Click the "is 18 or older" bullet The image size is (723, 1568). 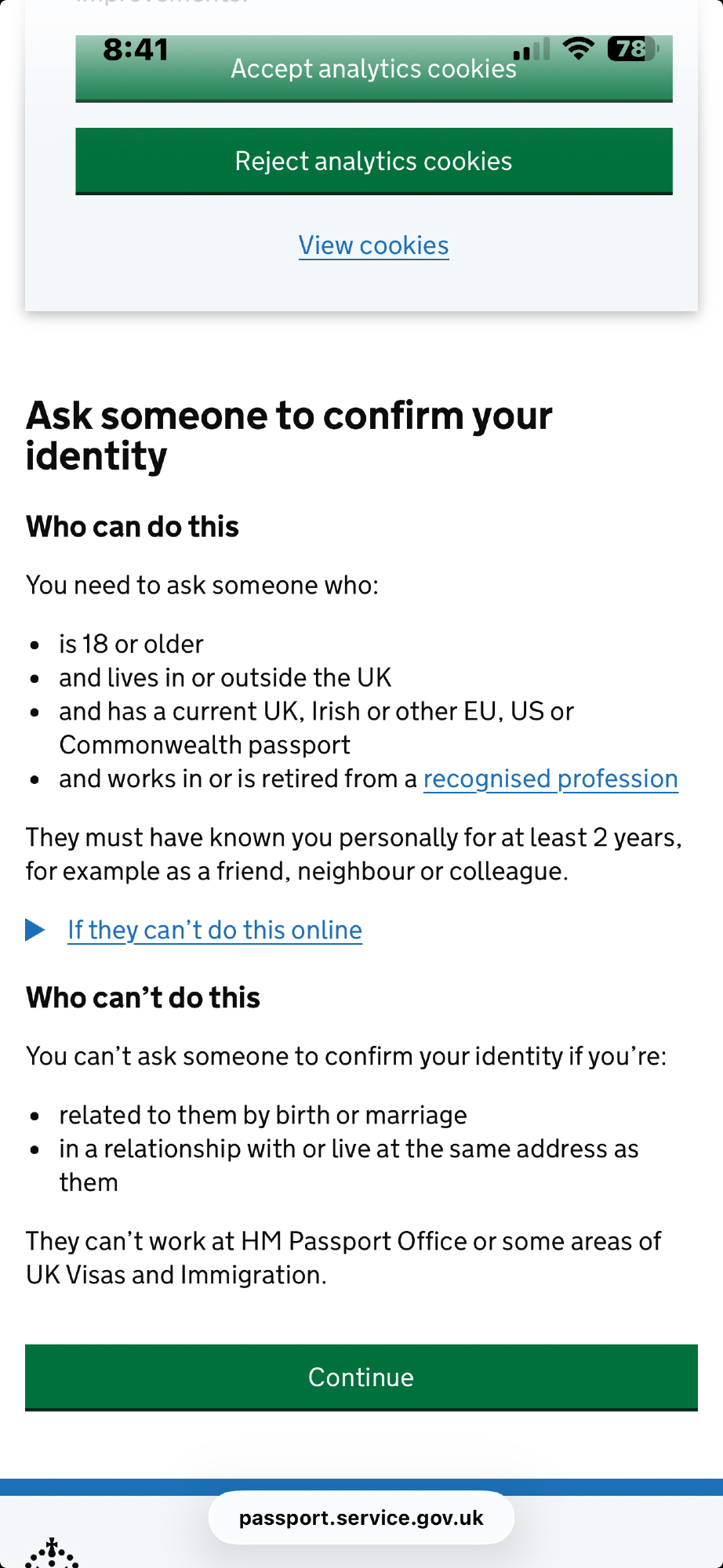coord(131,644)
